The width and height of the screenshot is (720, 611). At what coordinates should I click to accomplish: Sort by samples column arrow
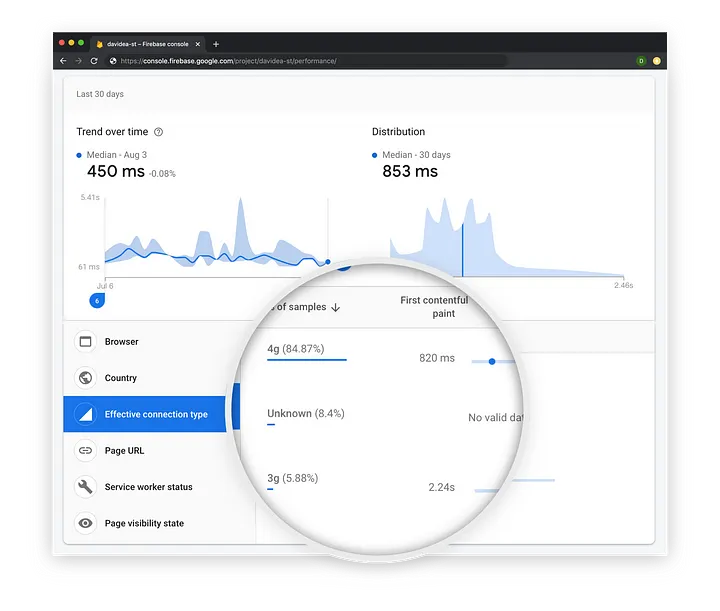click(x=336, y=307)
